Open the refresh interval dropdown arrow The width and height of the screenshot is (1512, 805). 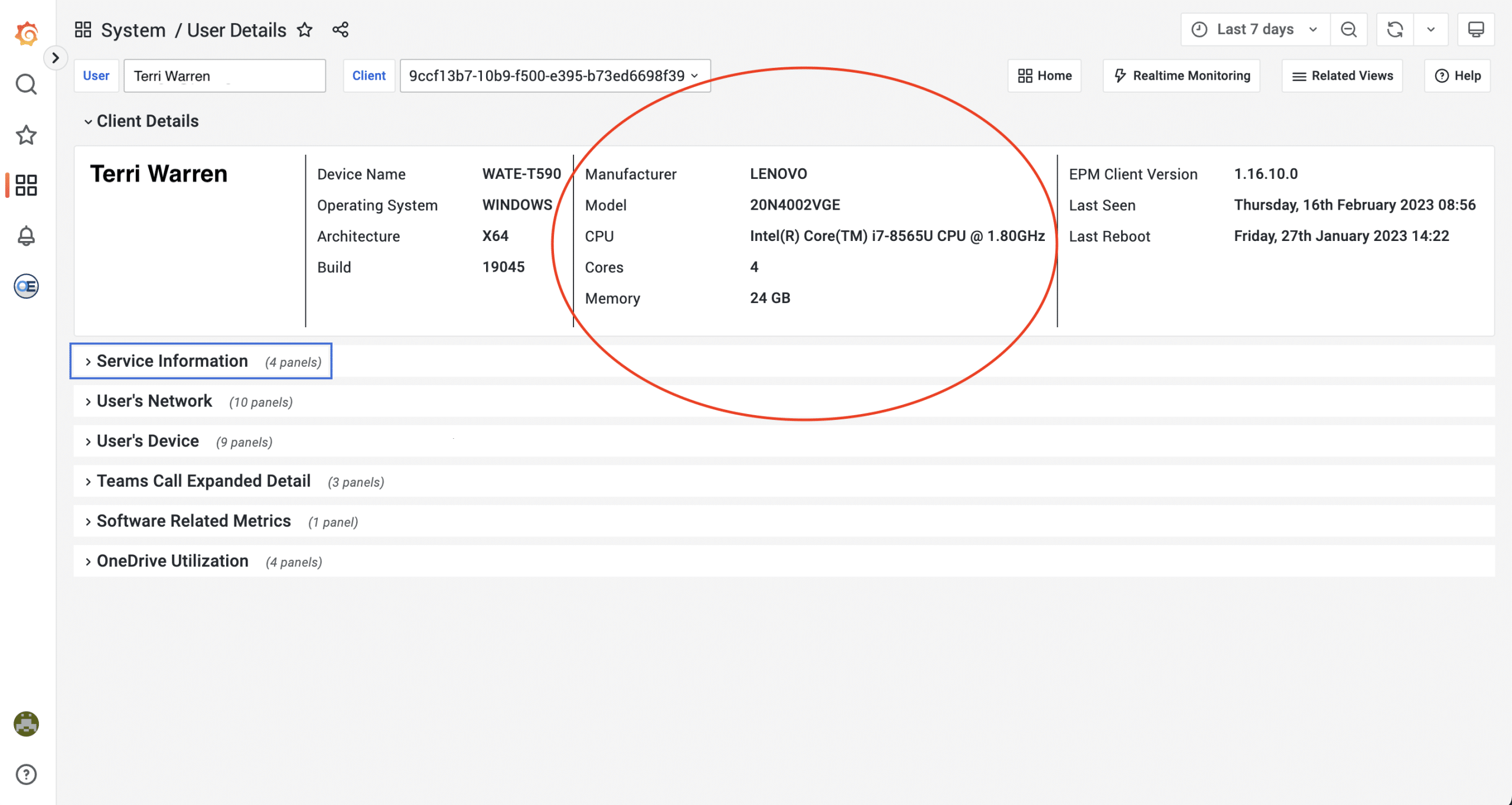pyautogui.click(x=1430, y=30)
